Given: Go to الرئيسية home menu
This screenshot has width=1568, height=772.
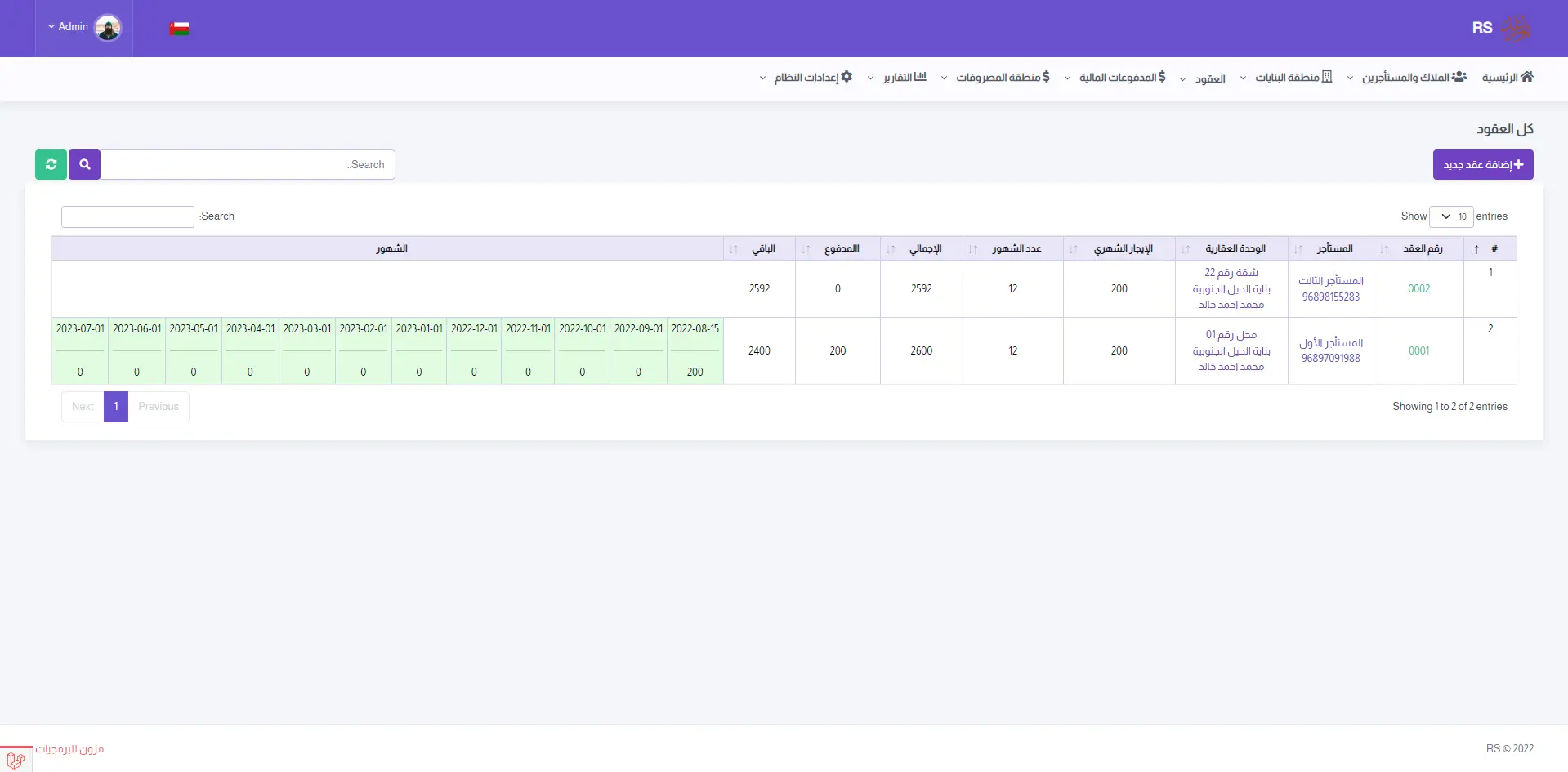Looking at the screenshot, I should [1508, 77].
